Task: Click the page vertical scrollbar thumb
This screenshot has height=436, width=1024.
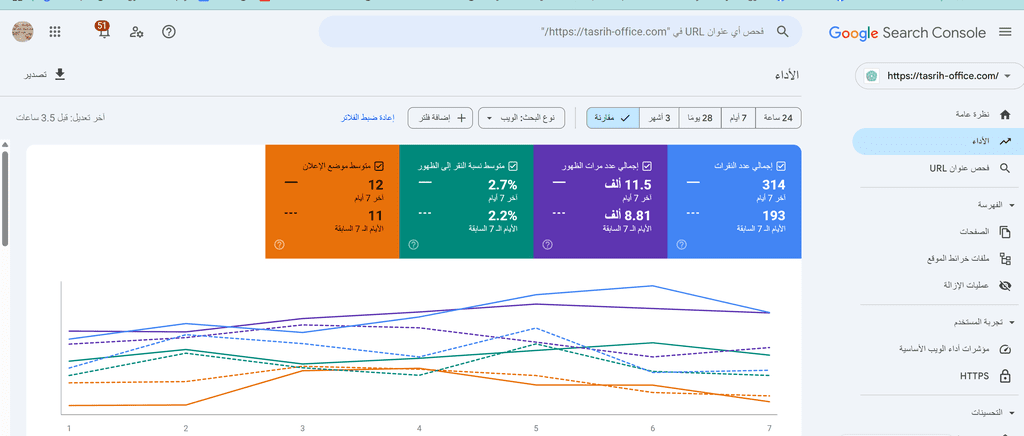Action: pos(5,198)
